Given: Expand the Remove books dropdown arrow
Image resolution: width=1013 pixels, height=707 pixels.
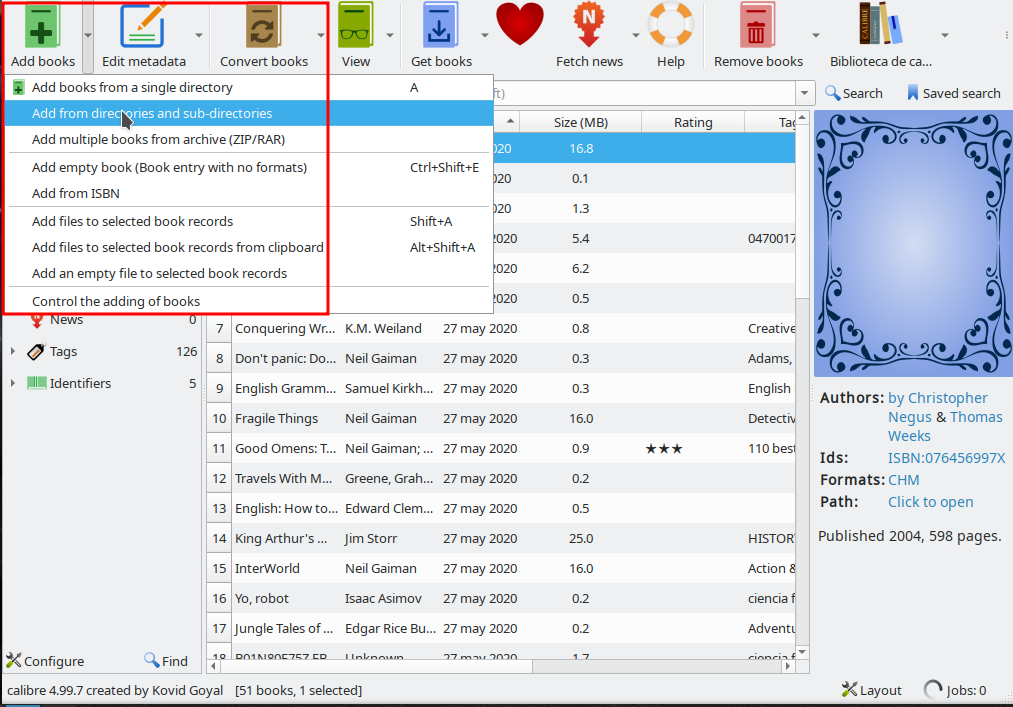Looking at the screenshot, I should pos(815,36).
